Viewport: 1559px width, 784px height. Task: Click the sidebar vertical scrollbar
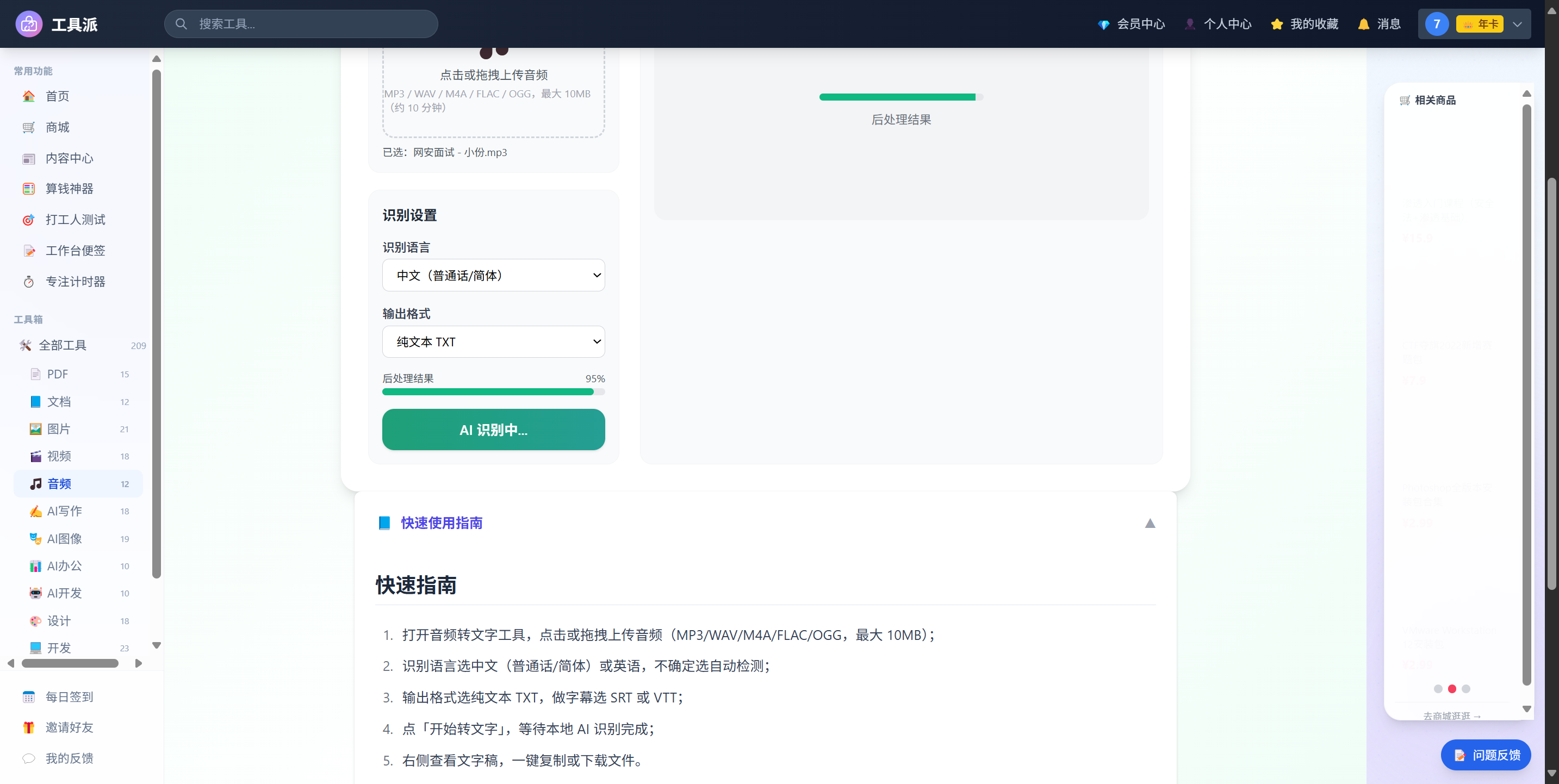(x=156, y=323)
